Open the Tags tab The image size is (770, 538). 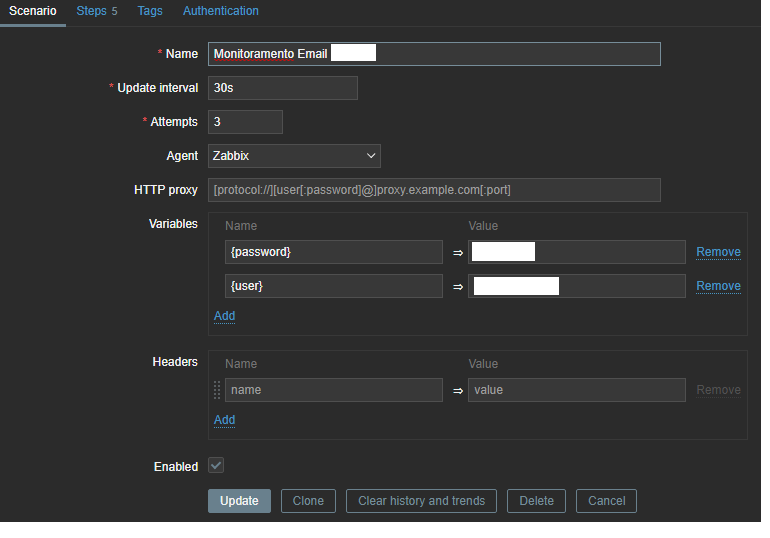[x=150, y=11]
